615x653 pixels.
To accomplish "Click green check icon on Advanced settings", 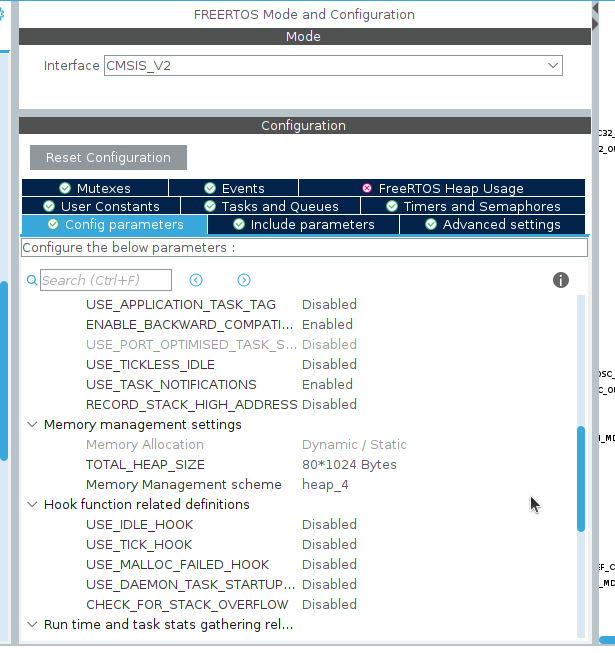I will 431,224.
